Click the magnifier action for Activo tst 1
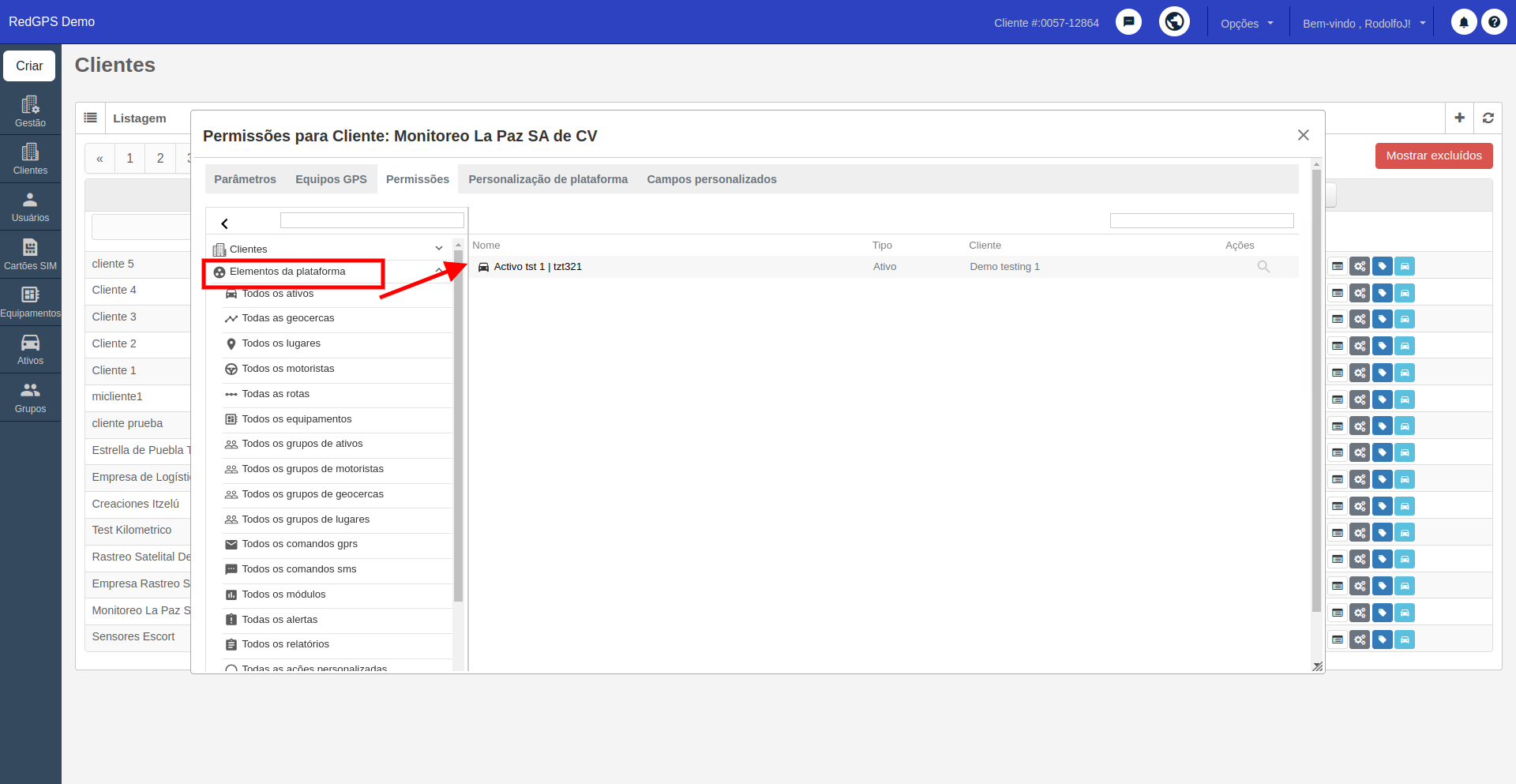The width and height of the screenshot is (1516, 784). coord(1263,267)
